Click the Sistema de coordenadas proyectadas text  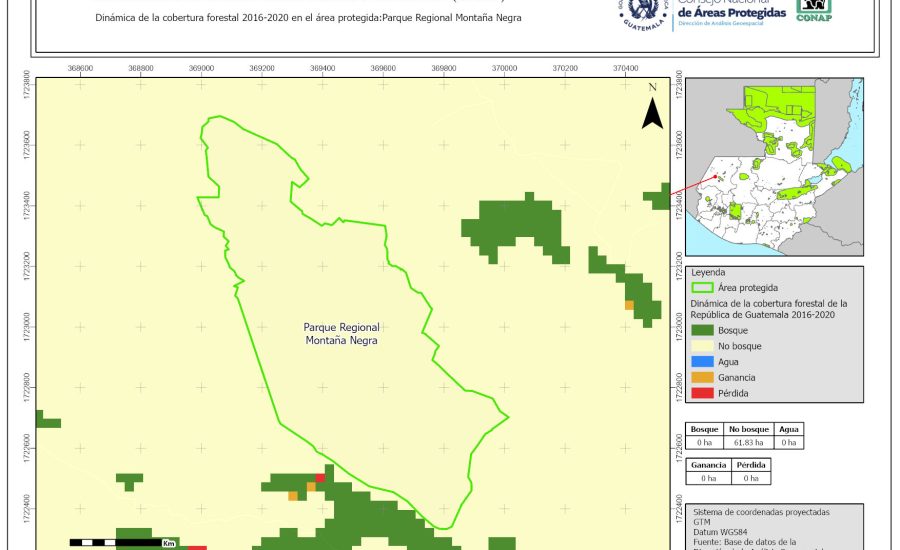pyautogui.click(x=760, y=512)
